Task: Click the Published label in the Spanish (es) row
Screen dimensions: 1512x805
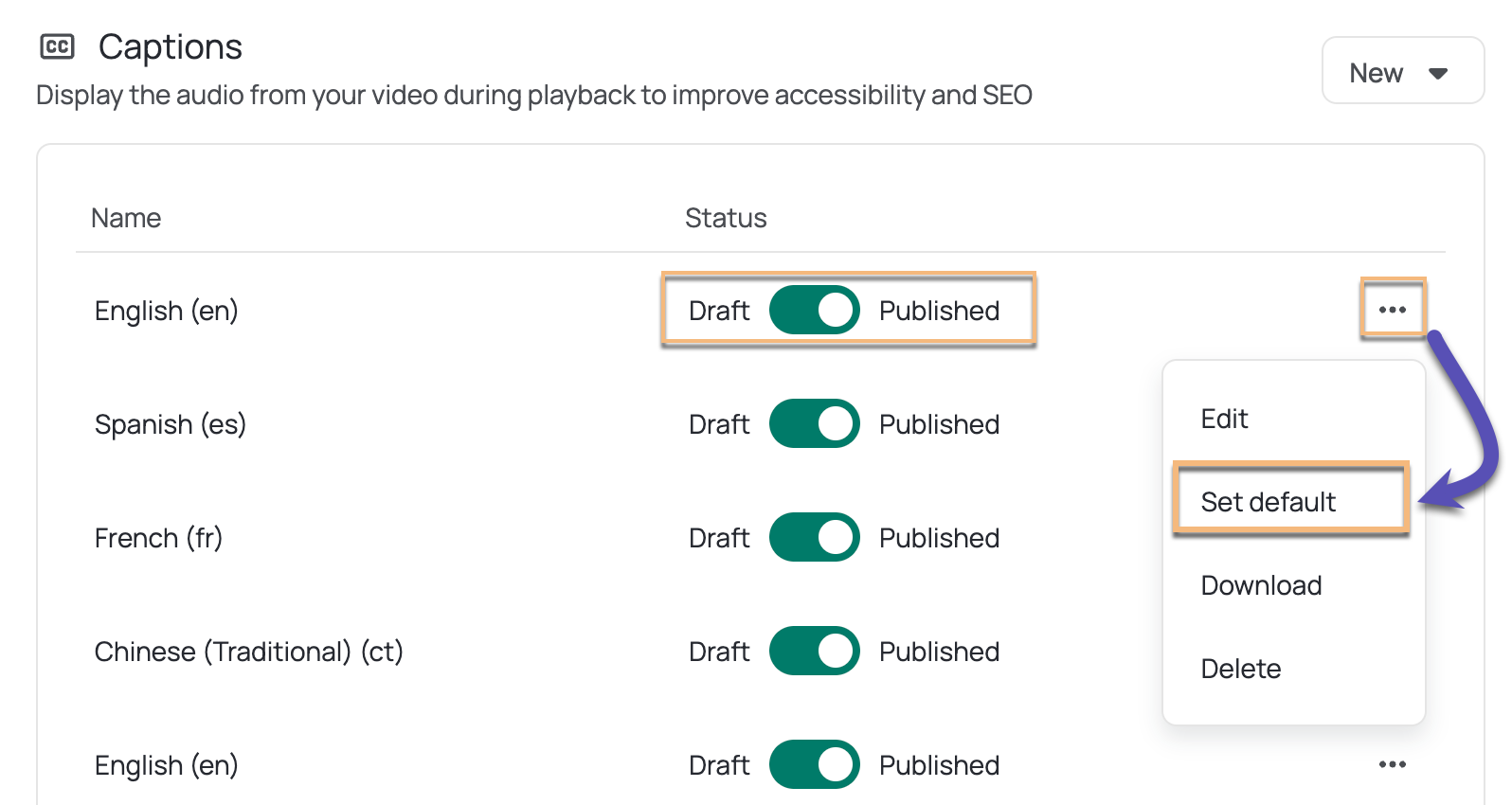Action: pos(939,424)
